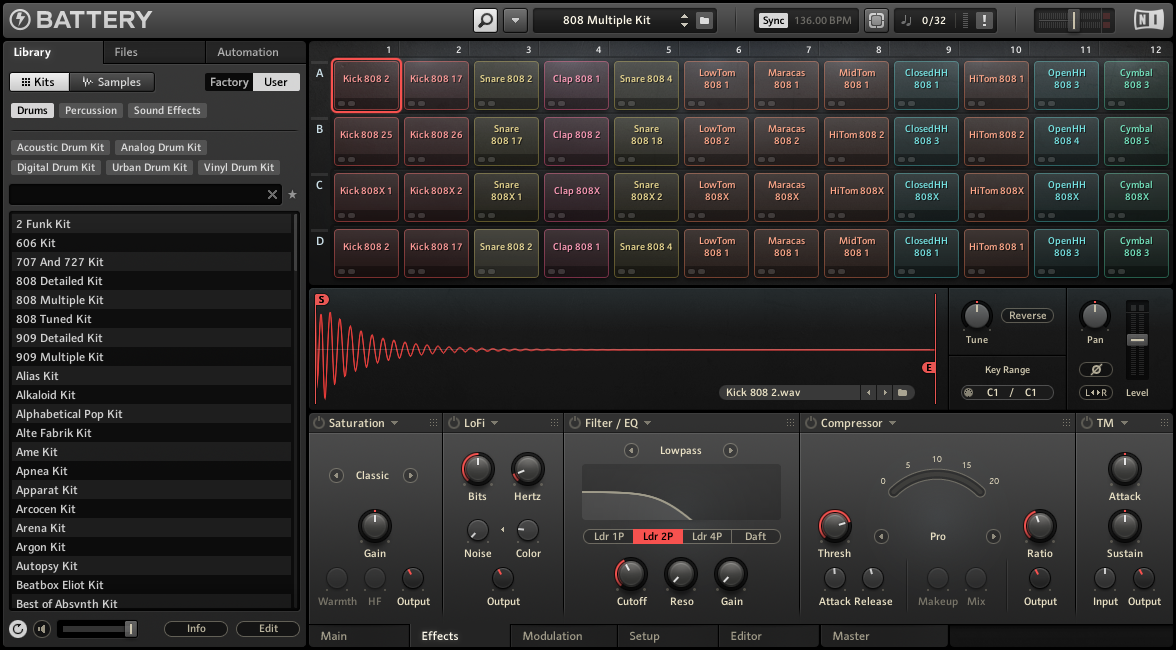Click the MIDI learn icon in Key Range
The image size is (1176, 650).
click(x=968, y=392)
